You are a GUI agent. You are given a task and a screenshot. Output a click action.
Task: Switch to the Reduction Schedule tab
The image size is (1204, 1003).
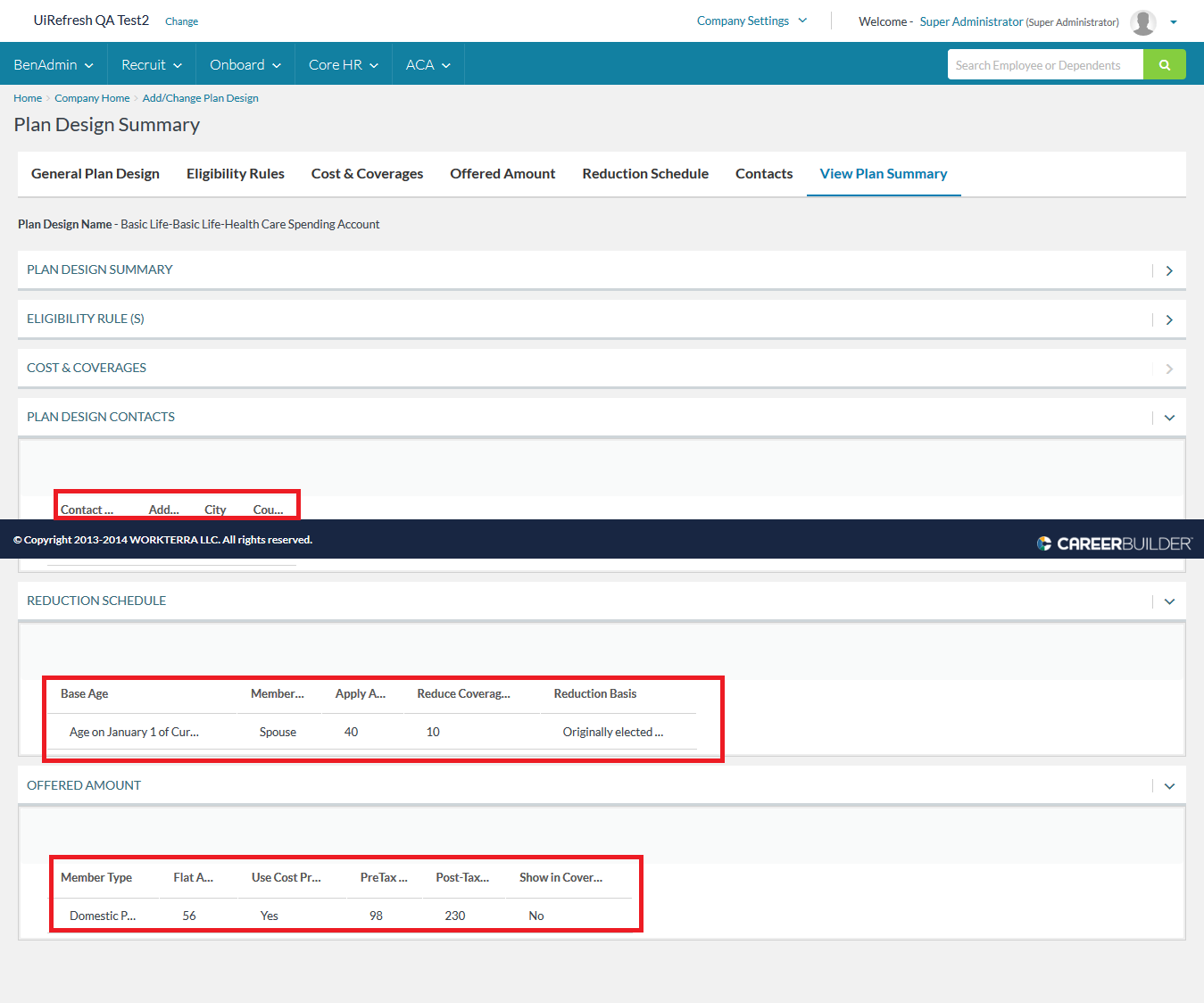pos(645,174)
